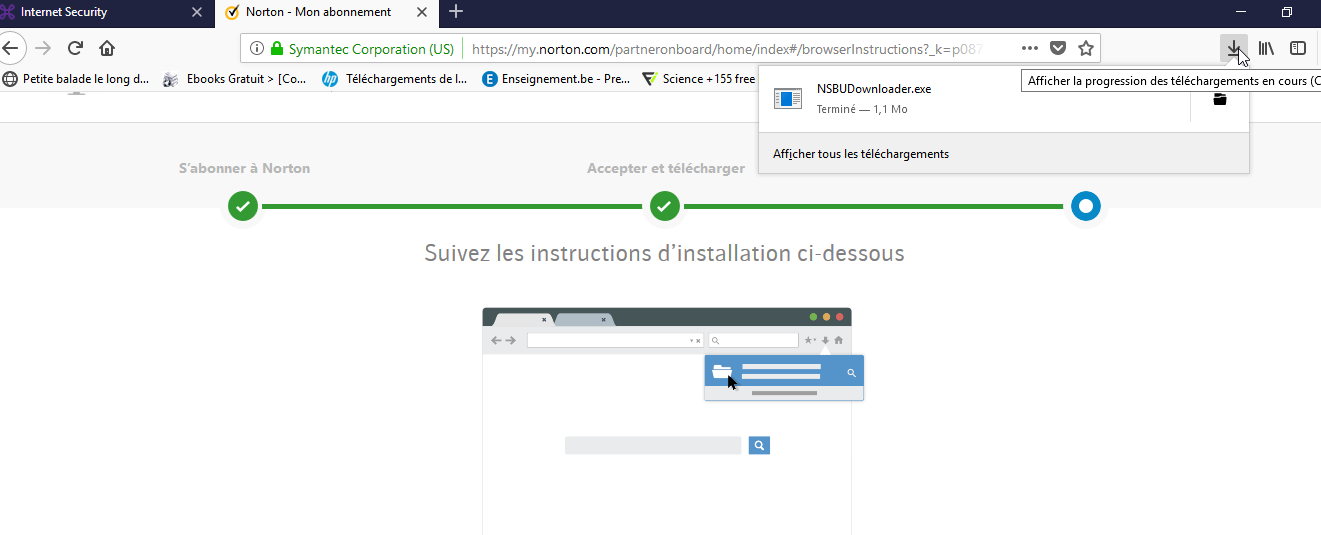1321x535 pixels.
Task: Open the Enseignement.be bookmark
Action: [556, 79]
